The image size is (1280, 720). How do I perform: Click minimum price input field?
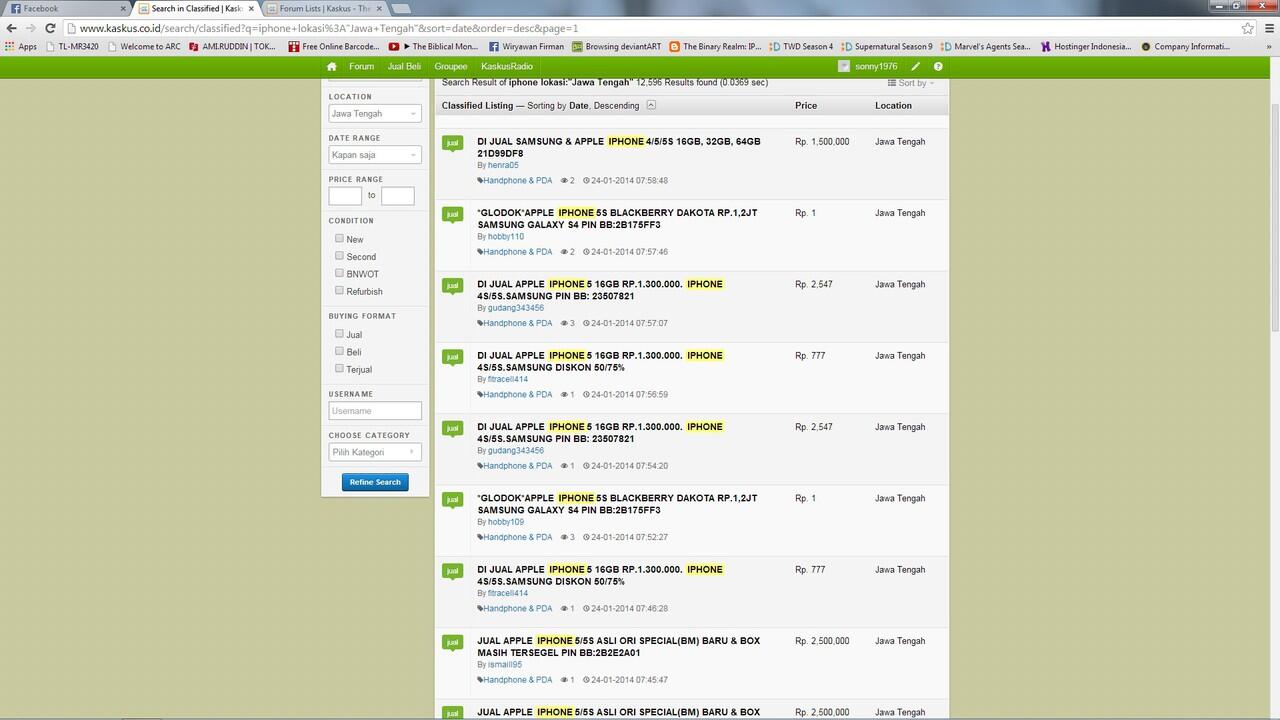point(345,196)
